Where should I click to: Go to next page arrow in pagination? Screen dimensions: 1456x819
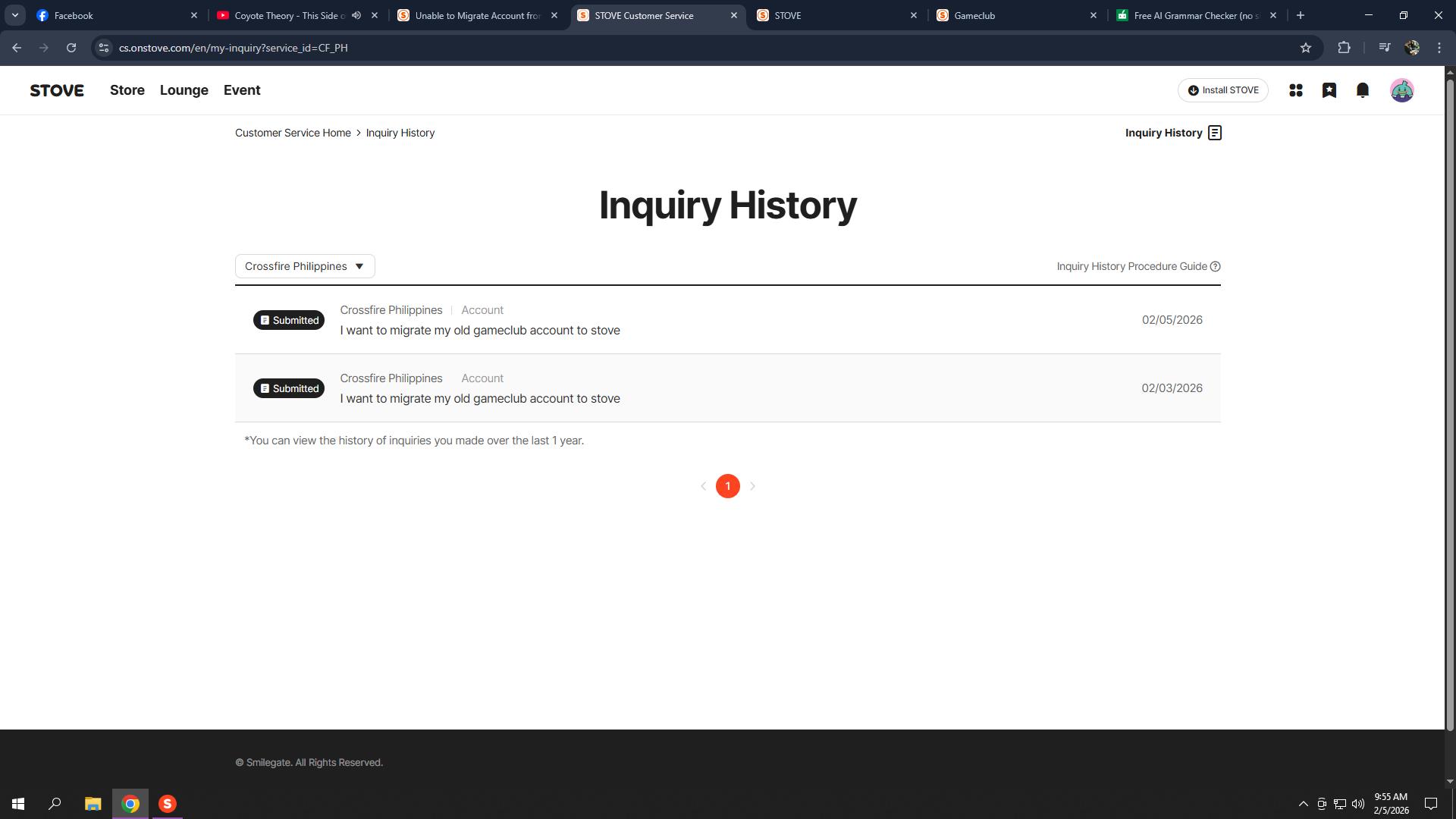point(752,486)
